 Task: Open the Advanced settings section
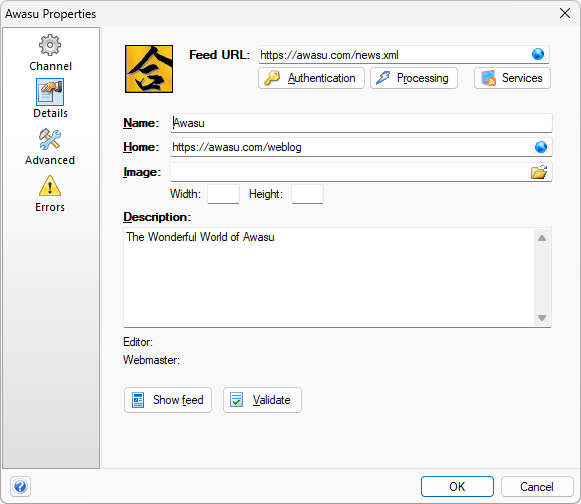pyautogui.click(x=50, y=147)
